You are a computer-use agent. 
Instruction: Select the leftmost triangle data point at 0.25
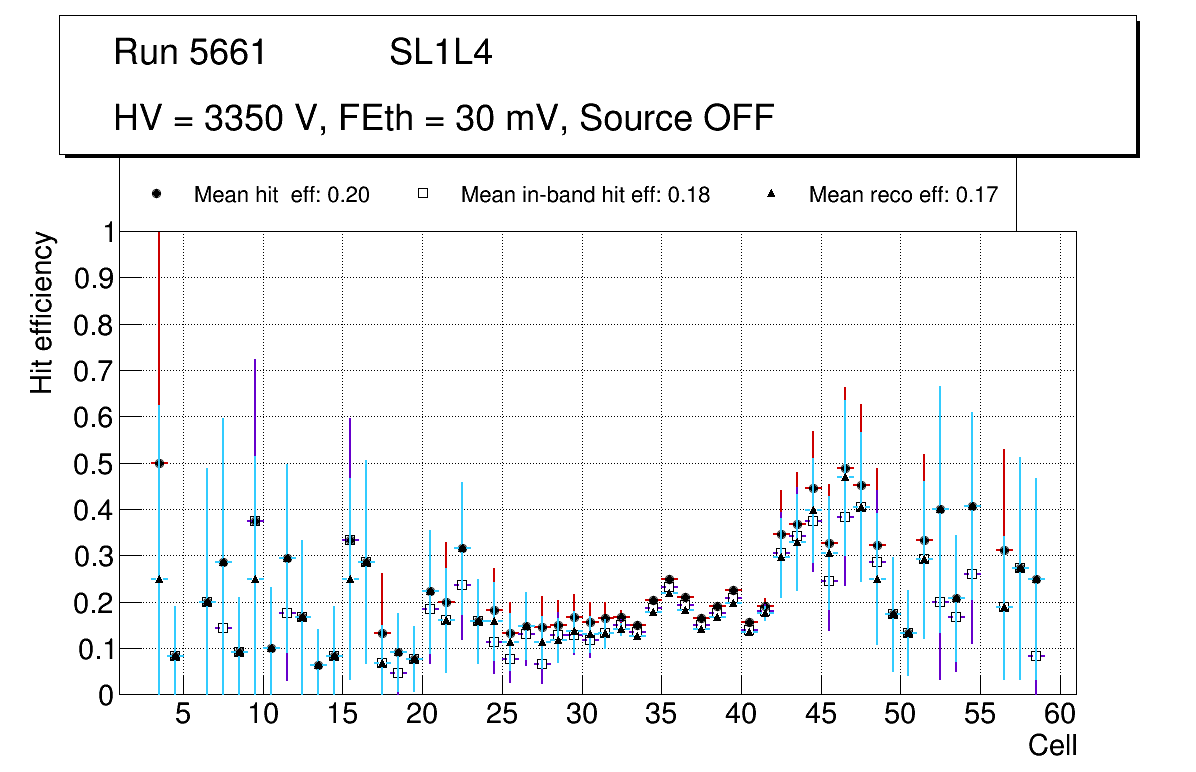click(x=158, y=579)
